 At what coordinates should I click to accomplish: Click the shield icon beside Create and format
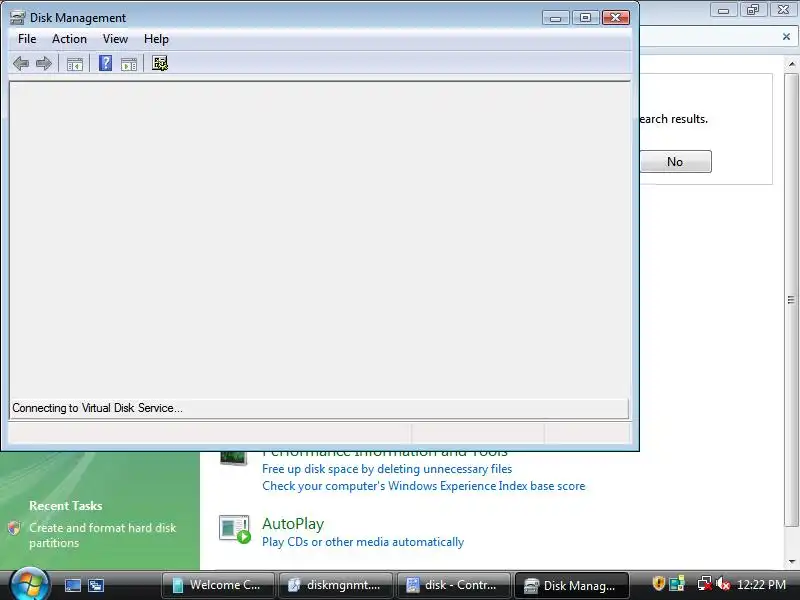tap(14, 528)
